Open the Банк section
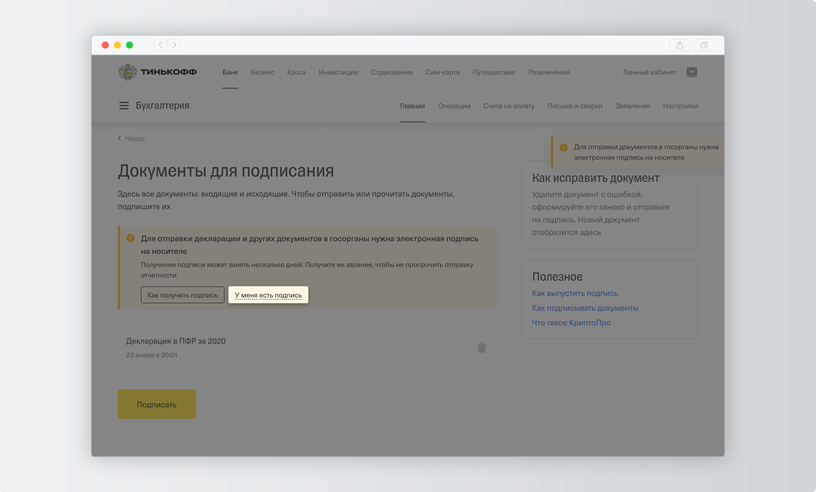 tap(230, 72)
